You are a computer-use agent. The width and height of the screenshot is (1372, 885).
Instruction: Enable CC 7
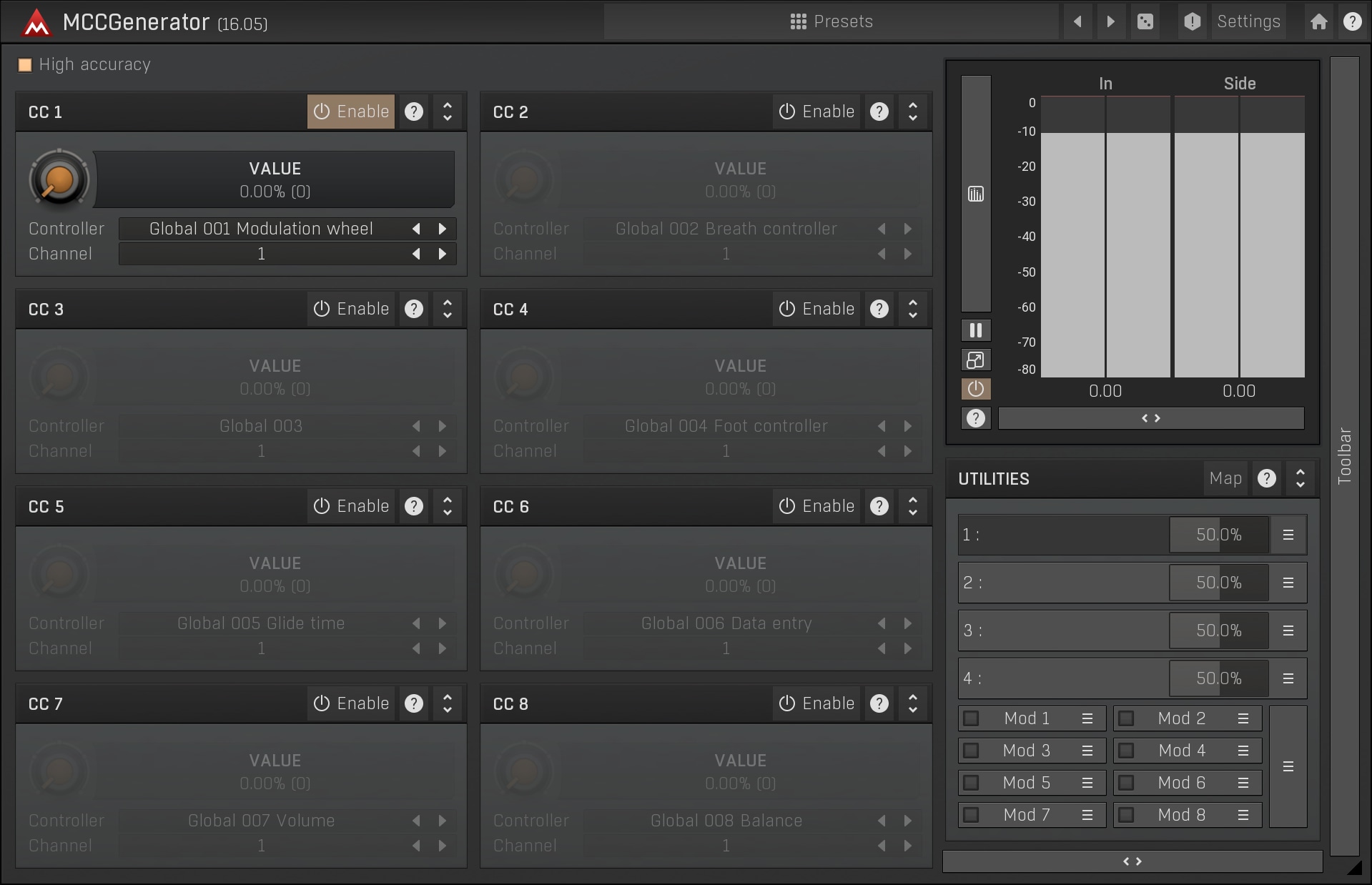coord(351,703)
